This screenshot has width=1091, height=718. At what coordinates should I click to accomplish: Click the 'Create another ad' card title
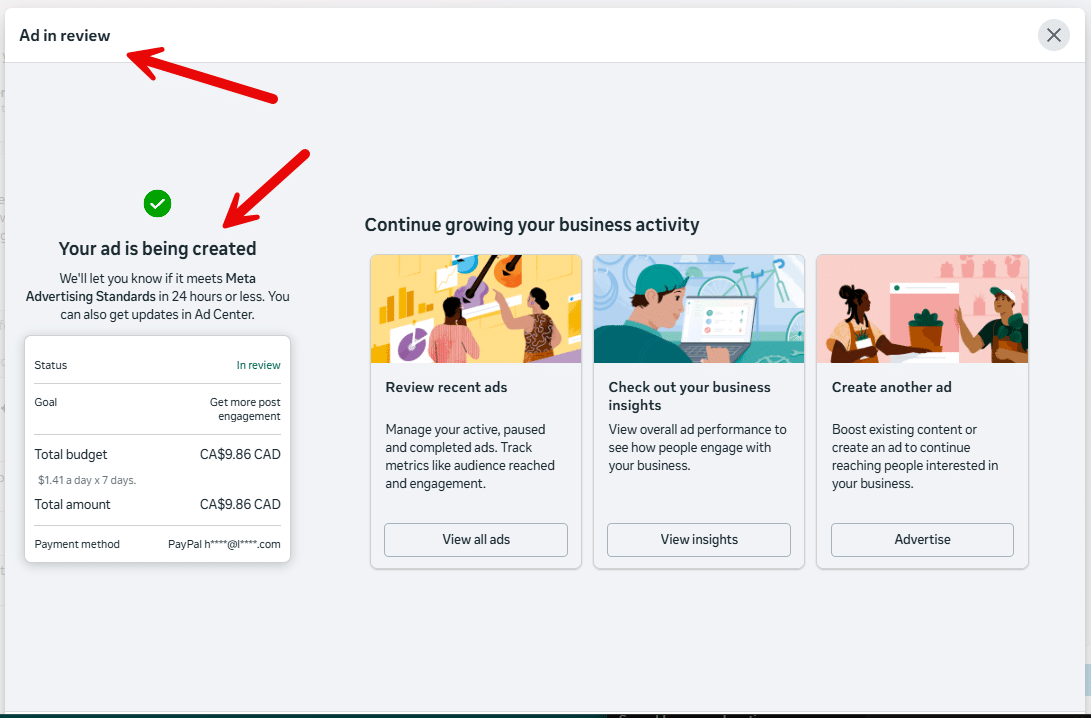click(x=892, y=387)
